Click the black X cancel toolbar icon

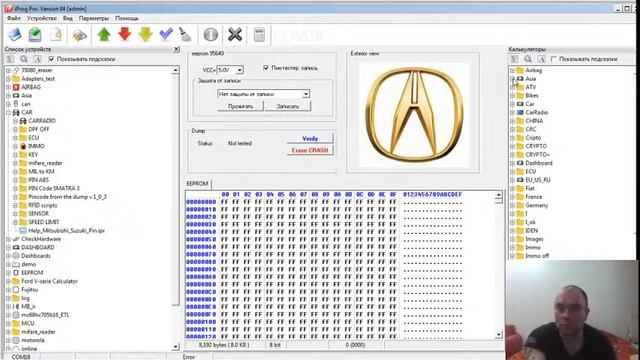pos(235,35)
